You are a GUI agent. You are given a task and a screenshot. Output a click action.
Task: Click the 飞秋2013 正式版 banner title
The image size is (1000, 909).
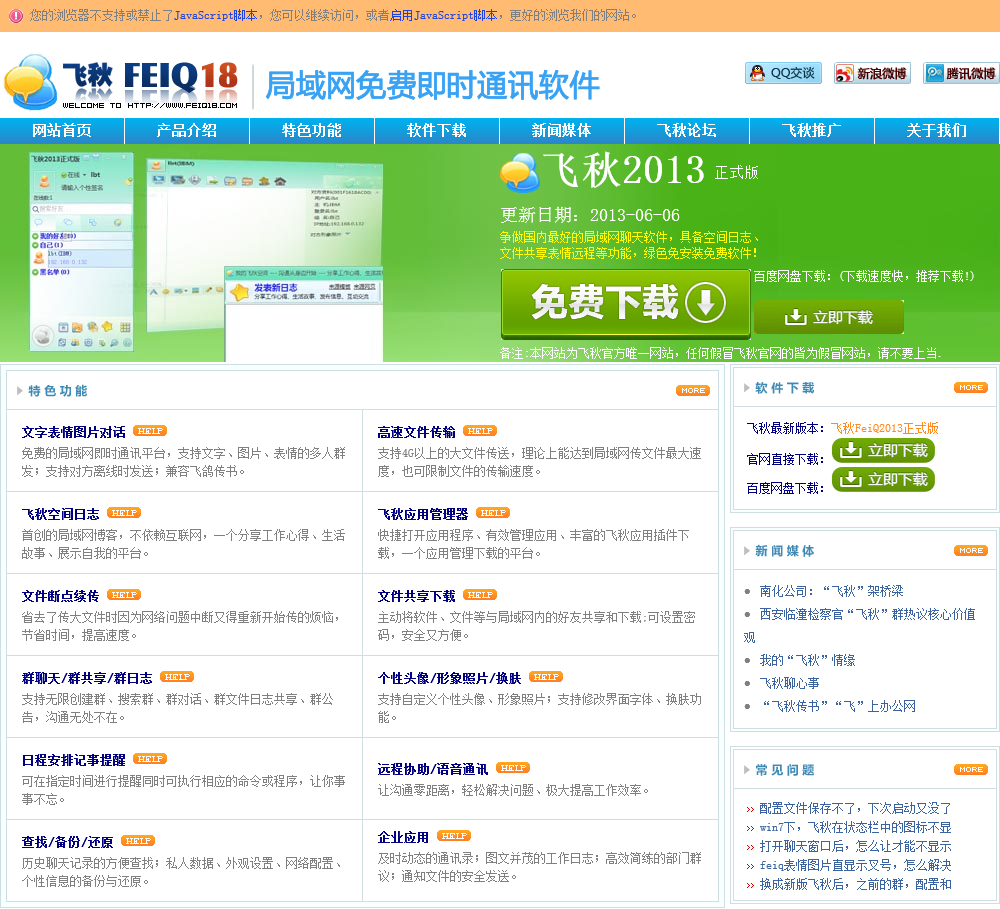[x=629, y=171]
